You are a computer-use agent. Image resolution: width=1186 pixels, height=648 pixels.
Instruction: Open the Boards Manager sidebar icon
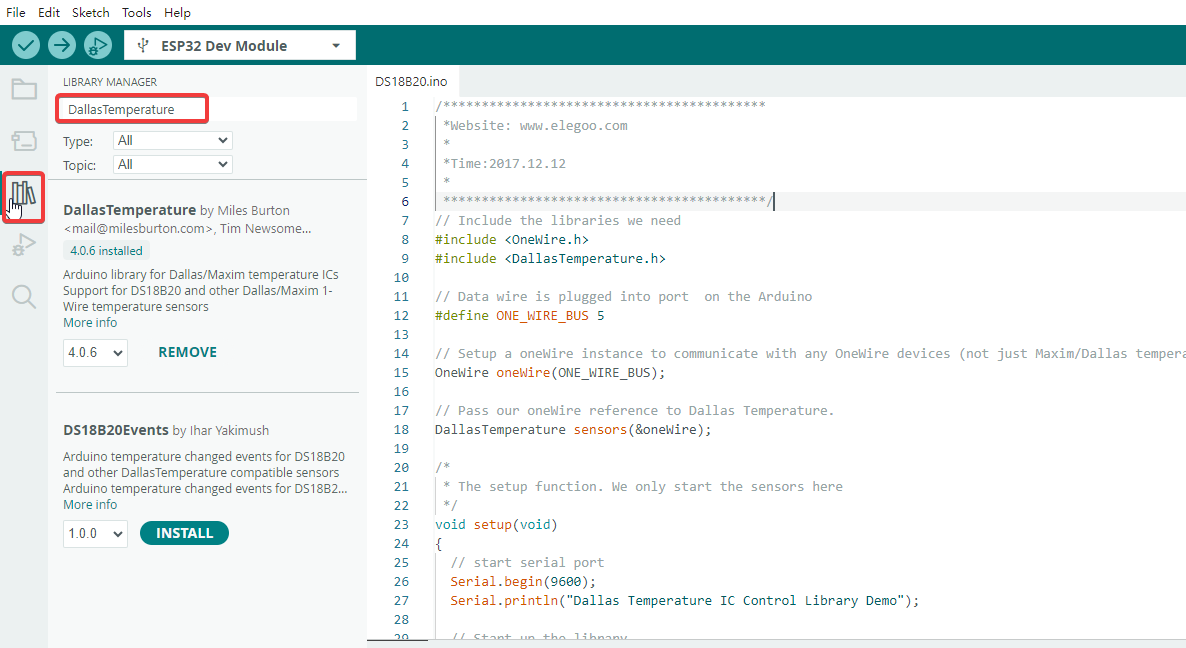24,141
